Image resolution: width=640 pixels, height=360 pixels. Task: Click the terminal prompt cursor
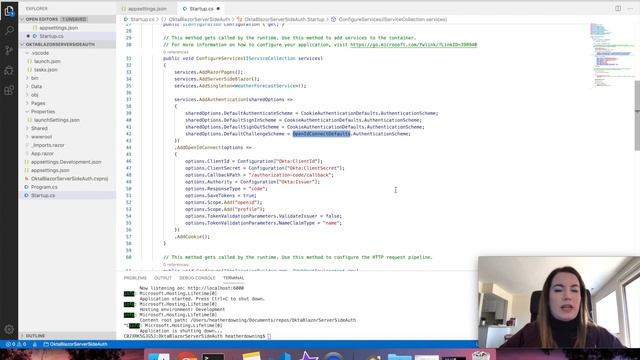[x=269, y=336]
